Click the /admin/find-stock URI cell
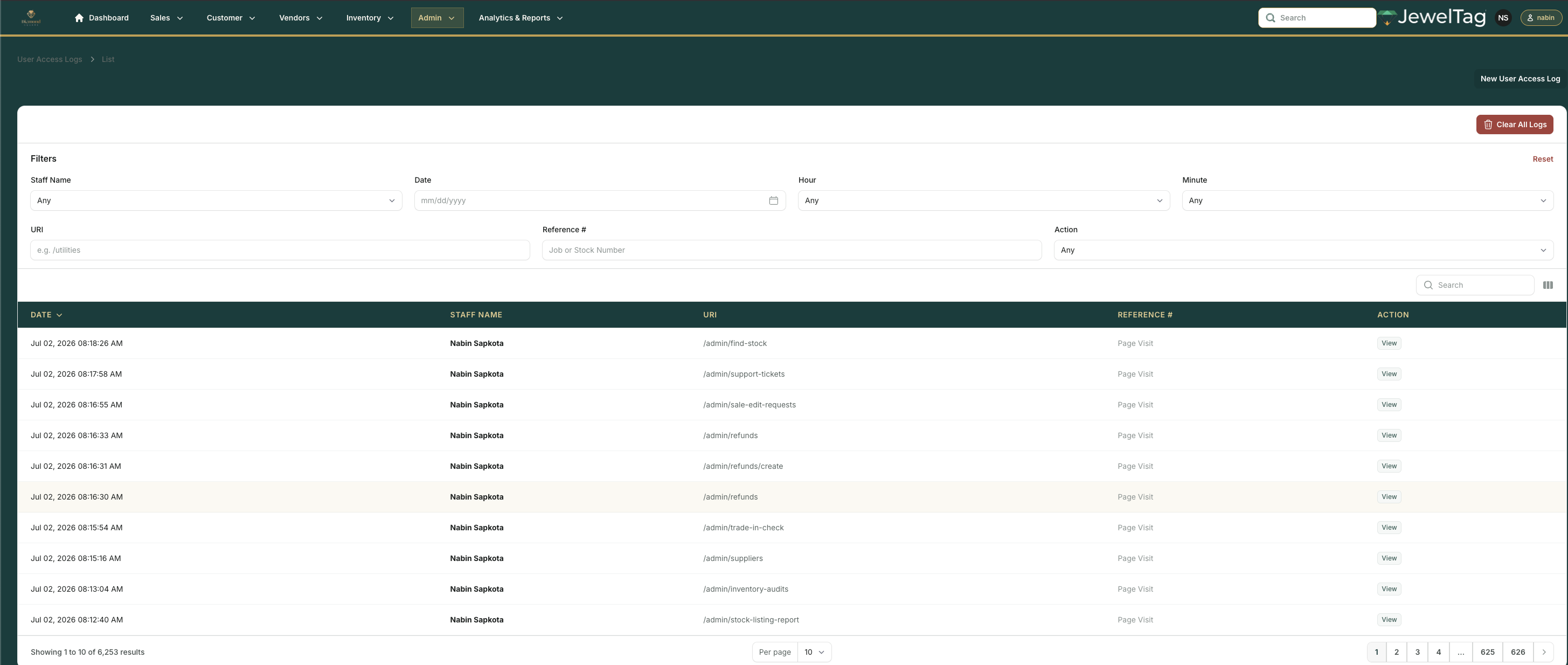This screenshot has height=665, width=1568. (x=734, y=343)
